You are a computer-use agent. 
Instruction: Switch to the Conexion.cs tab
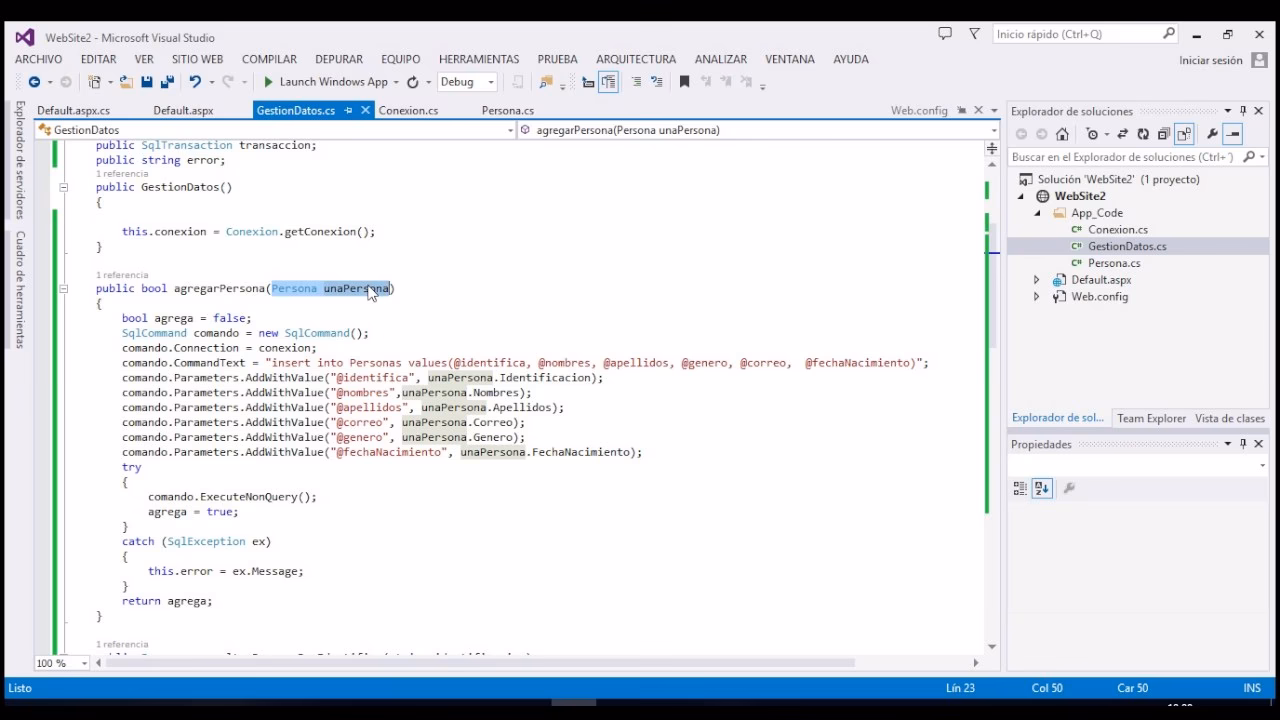point(408,110)
